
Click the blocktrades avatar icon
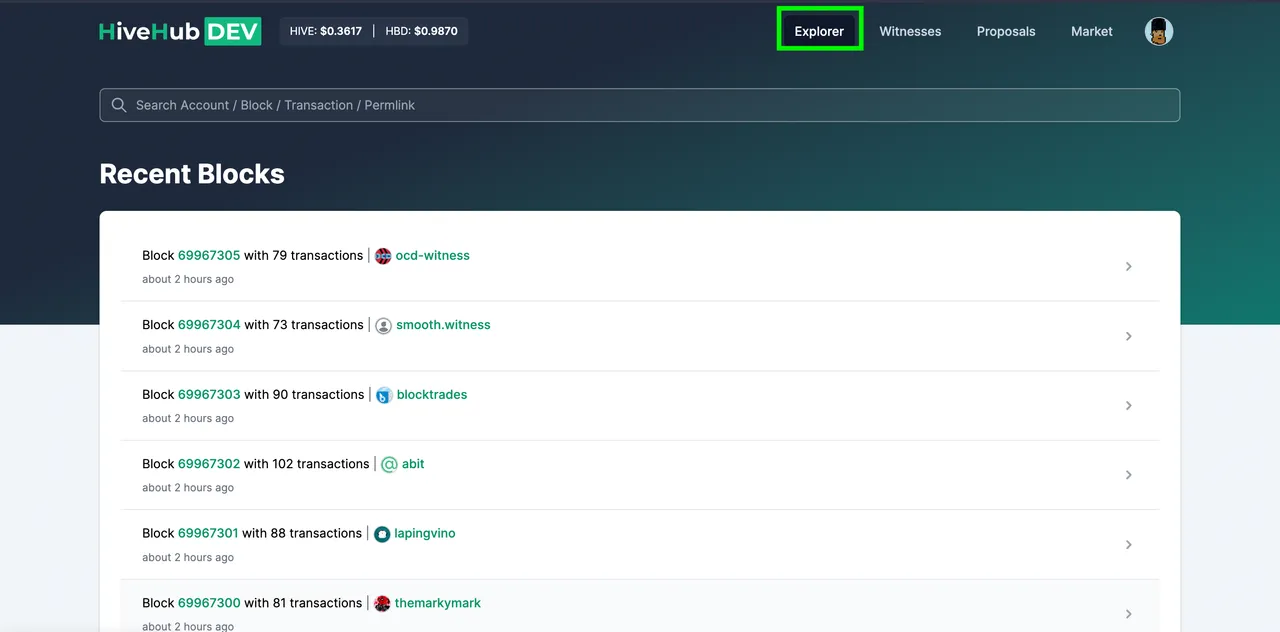pos(384,395)
